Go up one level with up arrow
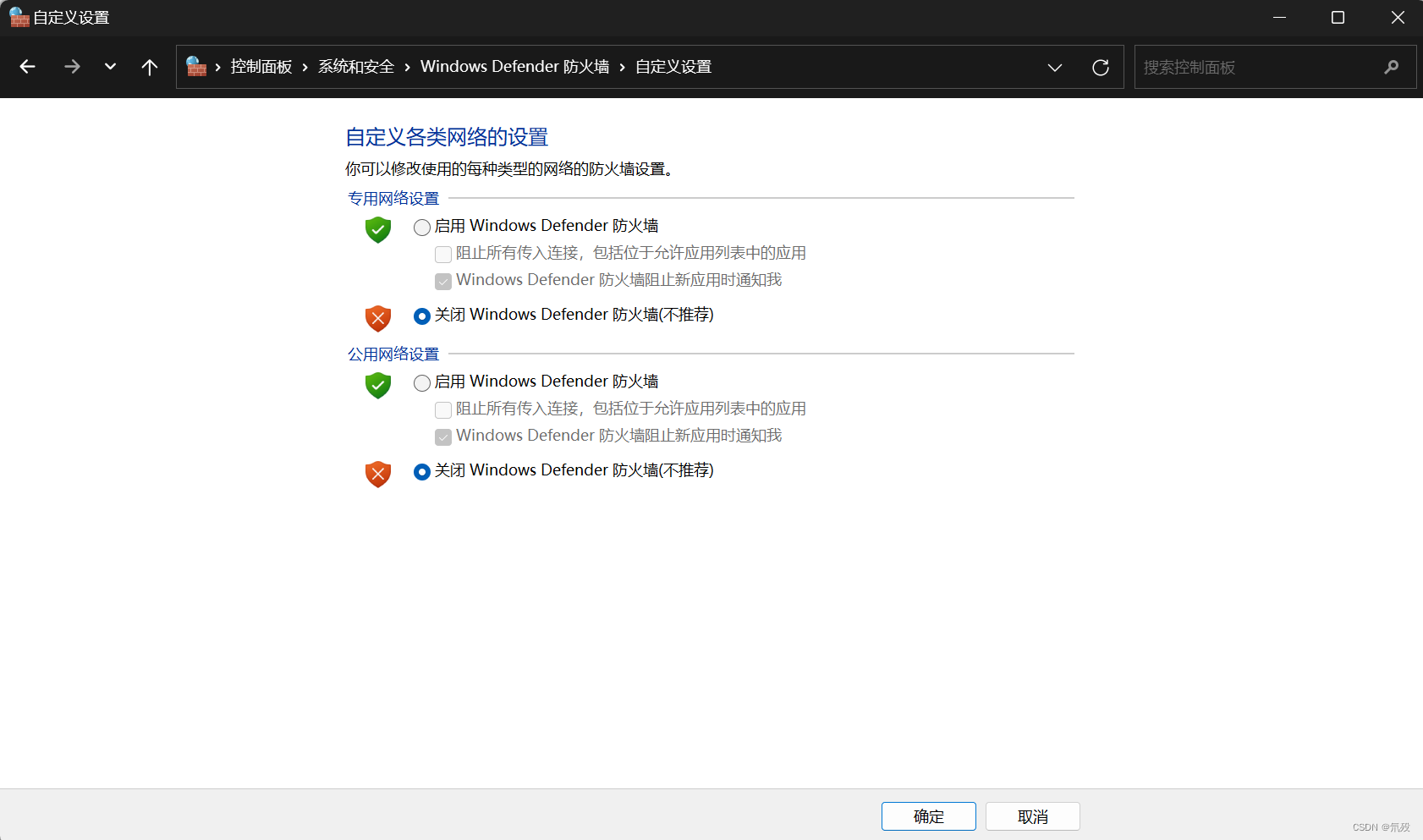The image size is (1423, 840). click(x=150, y=67)
